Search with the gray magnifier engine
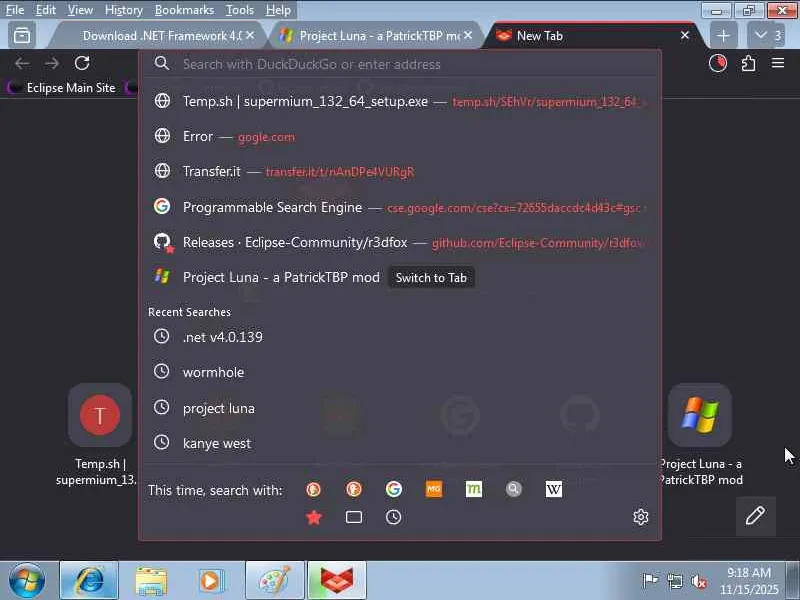Image resolution: width=800 pixels, height=600 pixels. [x=514, y=489]
